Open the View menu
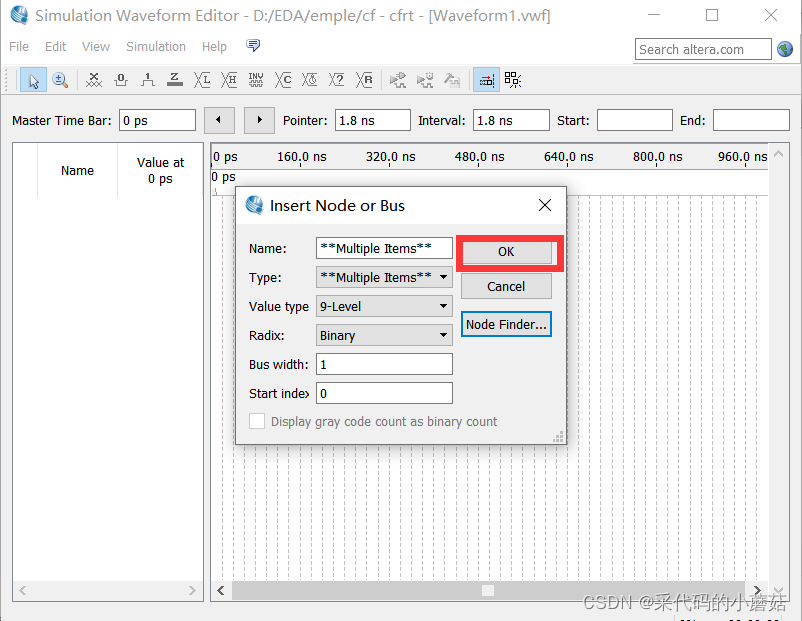Image resolution: width=802 pixels, height=621 pixels. (96, 47)
